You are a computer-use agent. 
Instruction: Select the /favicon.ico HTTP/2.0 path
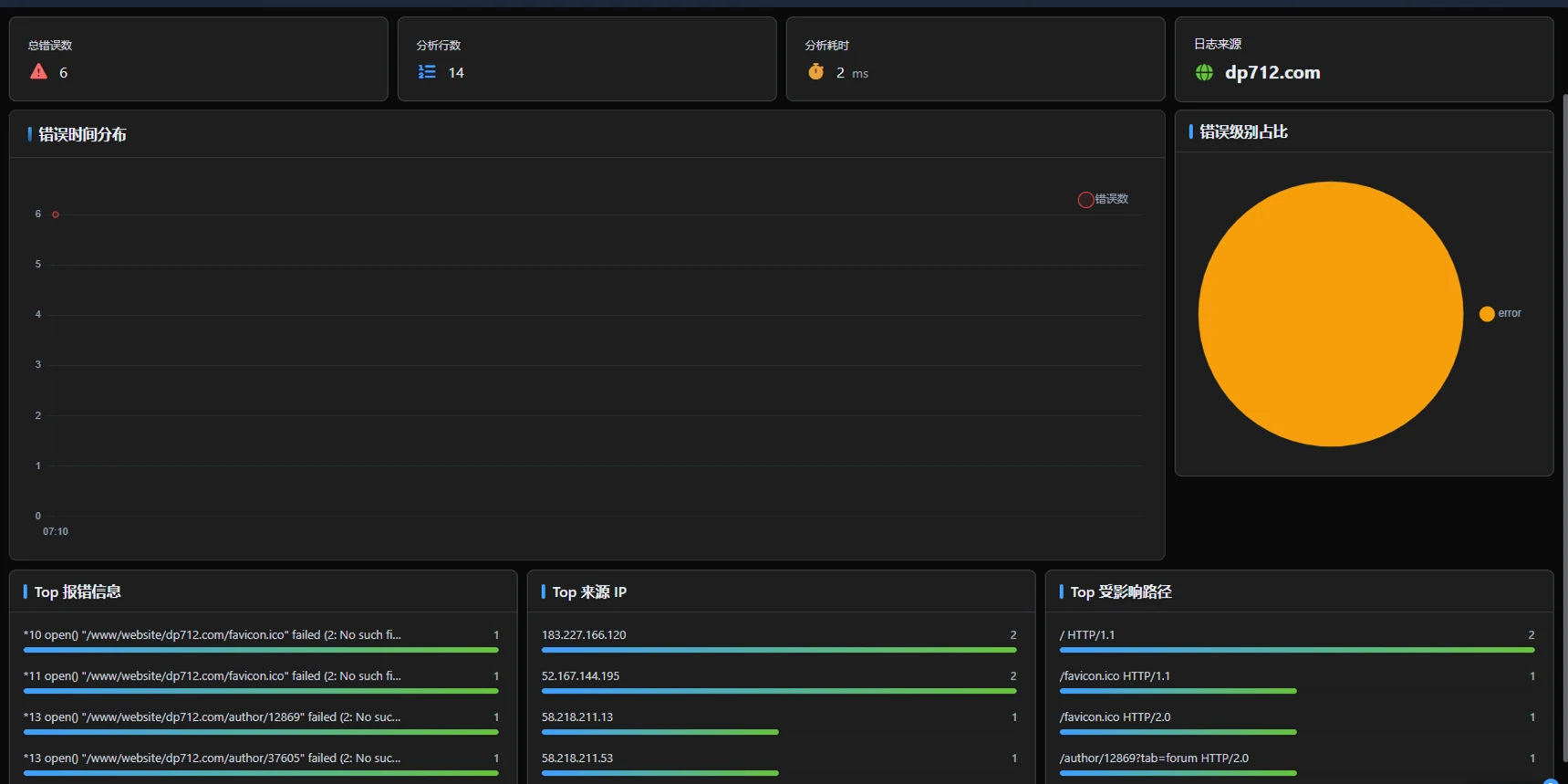tap(1115, 717)
